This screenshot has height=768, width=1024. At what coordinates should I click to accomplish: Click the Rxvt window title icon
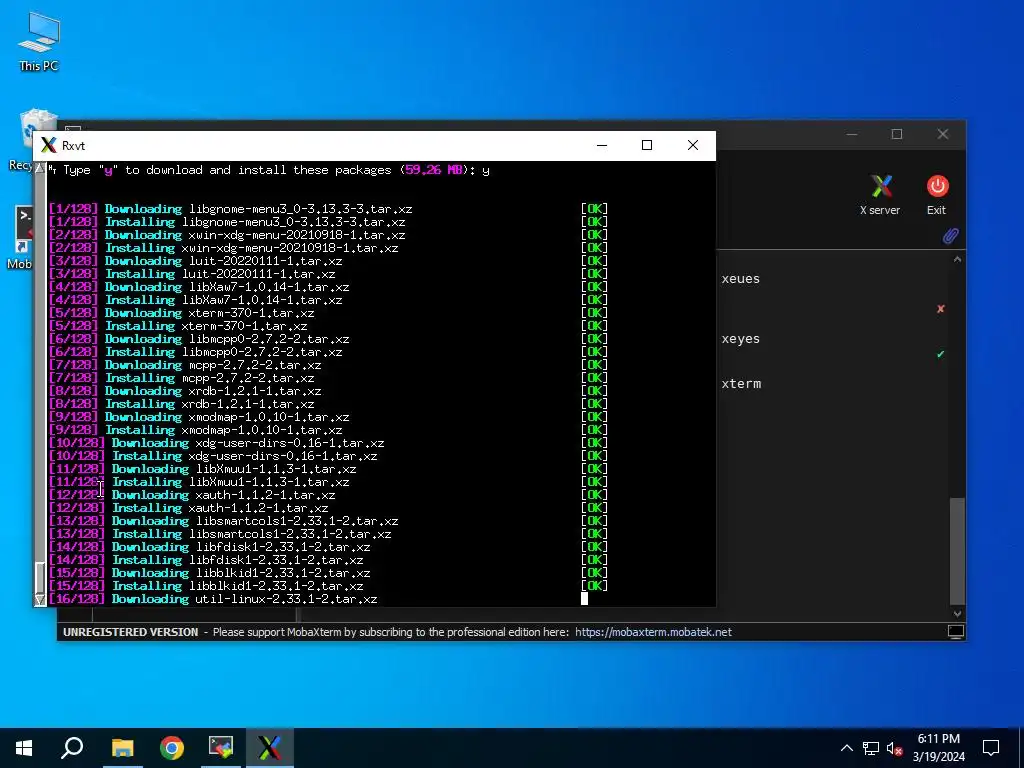click(x=49, y=145)
